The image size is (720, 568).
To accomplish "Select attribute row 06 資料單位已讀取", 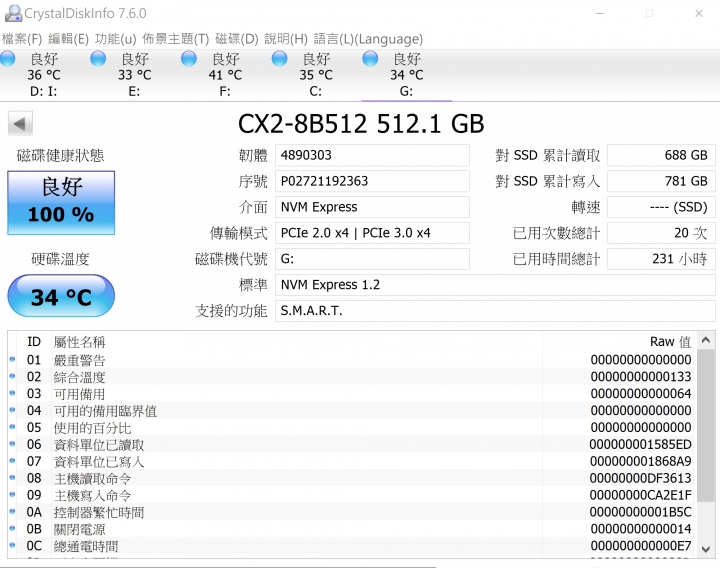I will click(x=352, y=444).
